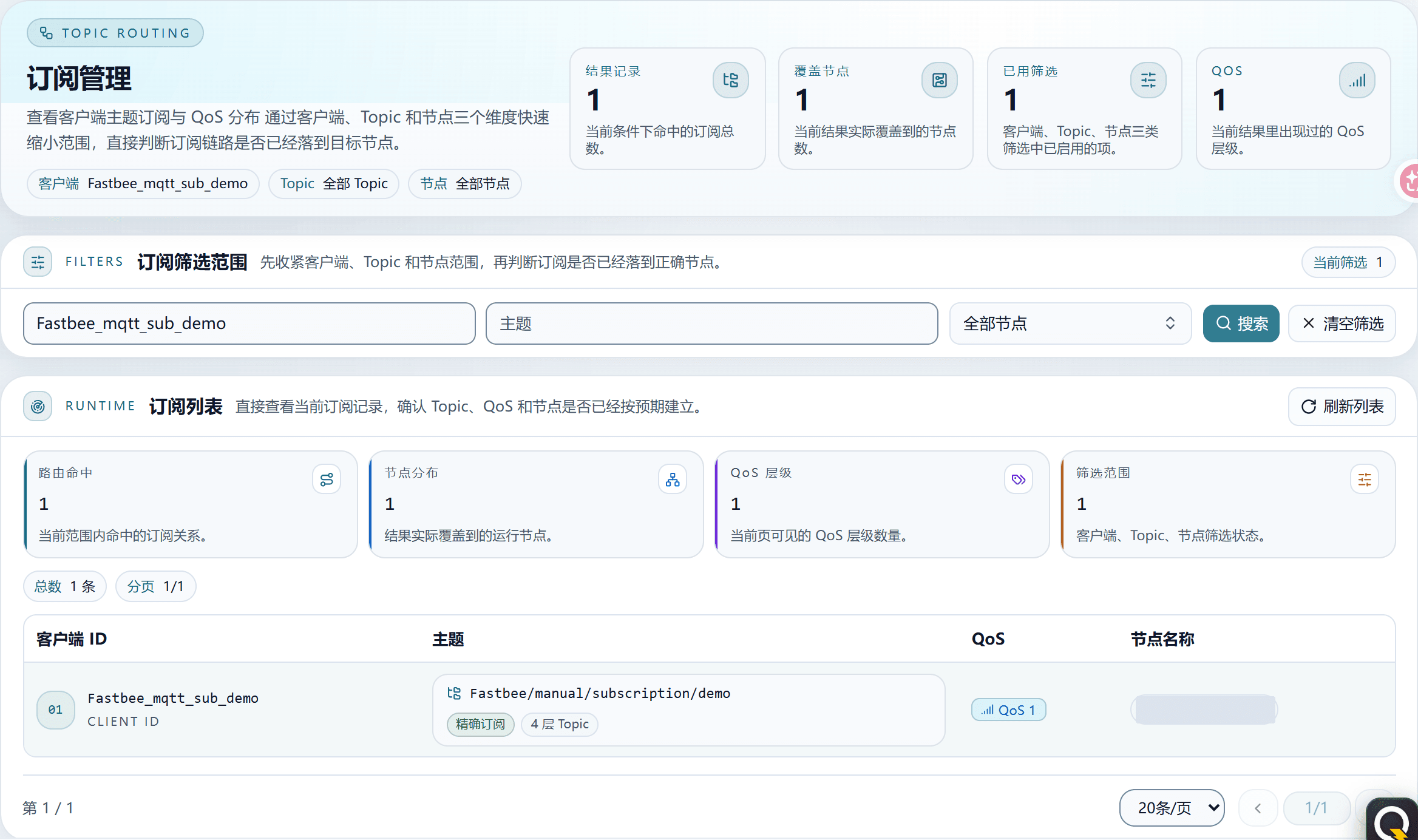Click the 客户端 Fastbee_mqtt_sub_demo chip

coord(143,184)
